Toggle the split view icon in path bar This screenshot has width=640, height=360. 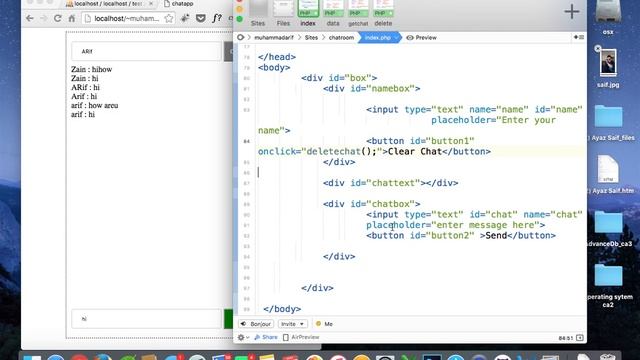[579, 37]
